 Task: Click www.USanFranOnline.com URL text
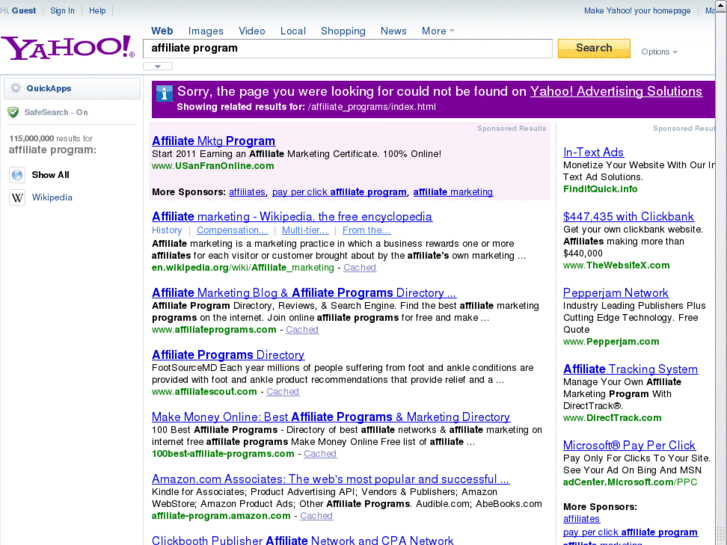coord(213,166)
